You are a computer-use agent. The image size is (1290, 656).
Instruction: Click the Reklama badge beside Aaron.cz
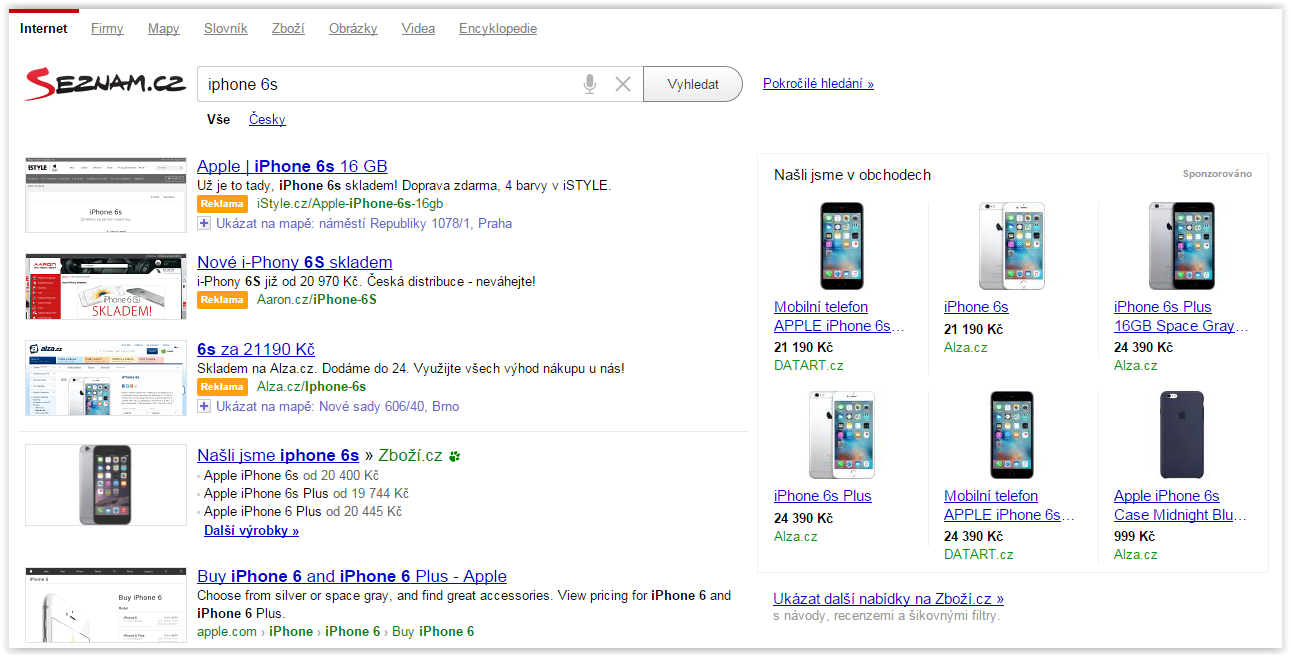(223, 300)
